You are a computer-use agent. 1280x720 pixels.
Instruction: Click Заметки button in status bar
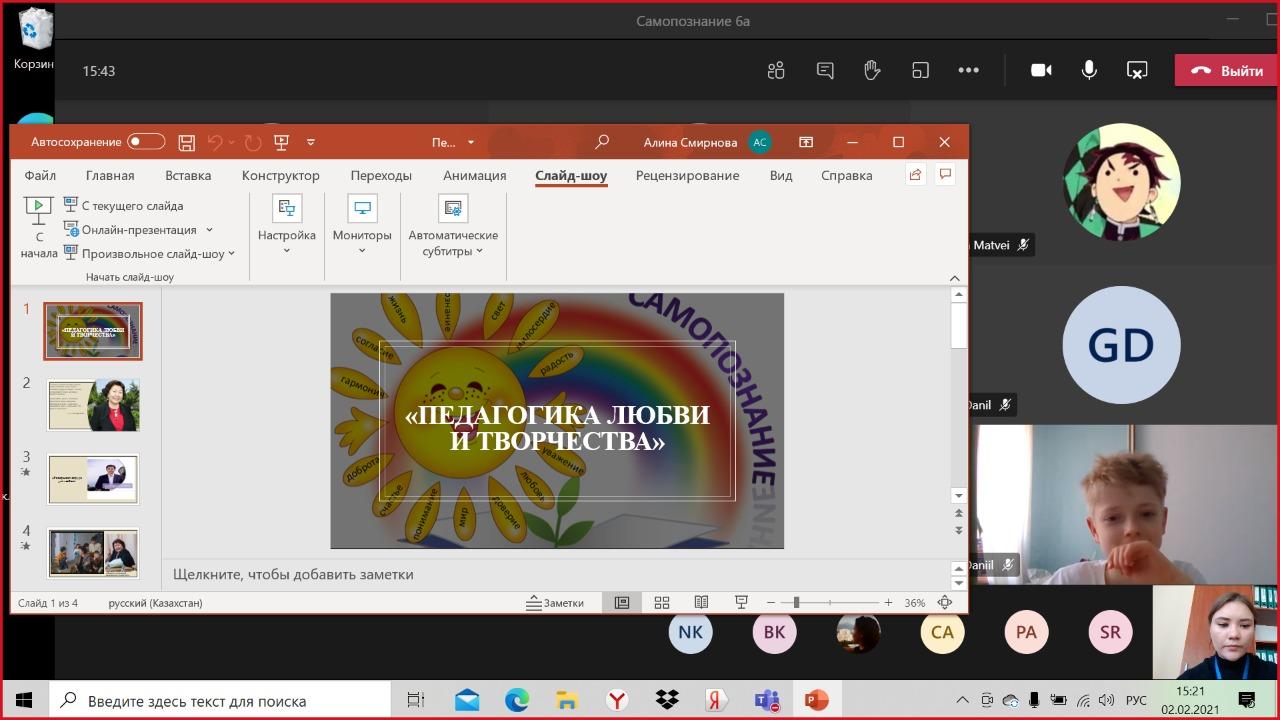pos(556,603)
